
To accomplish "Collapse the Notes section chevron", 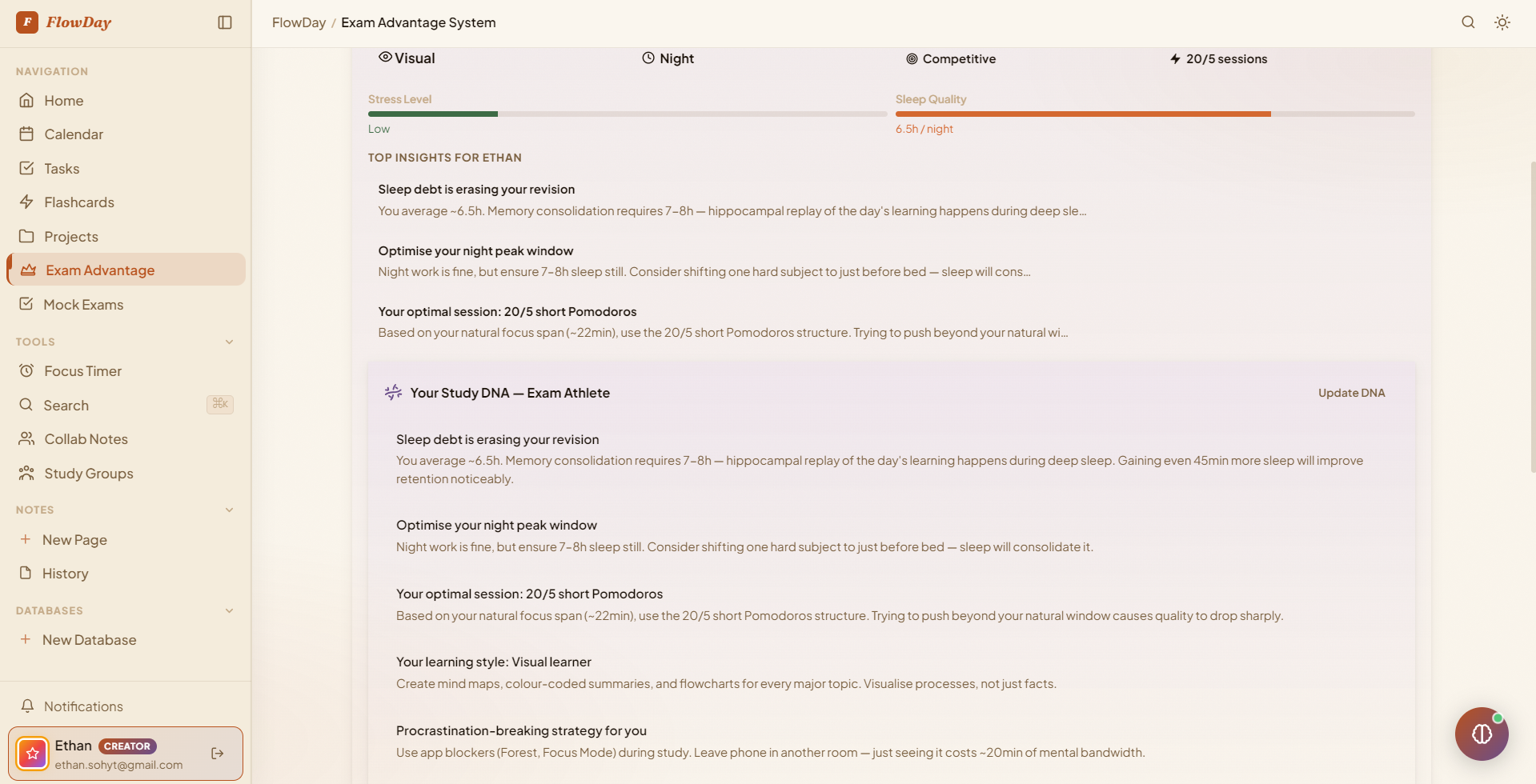I will point(230,510).
